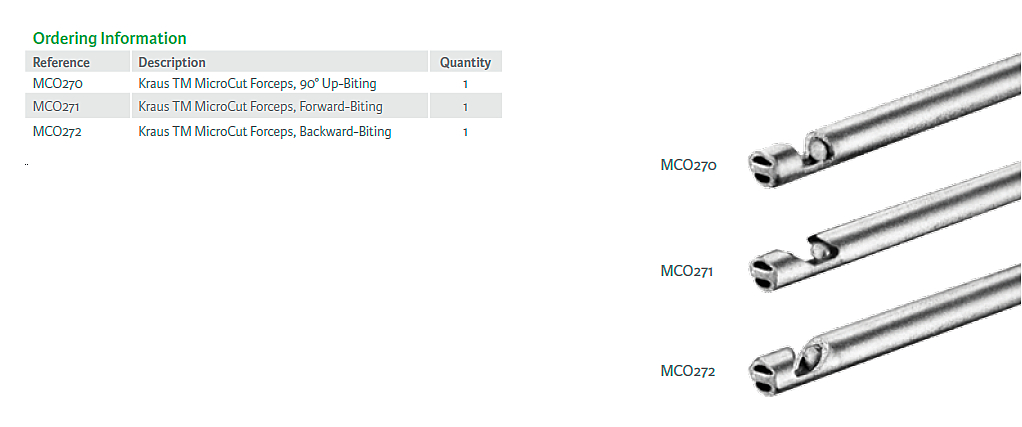Click the quantity value in the MCO271 row
This screenshot has height=427, width=1022.
[465, 106]
